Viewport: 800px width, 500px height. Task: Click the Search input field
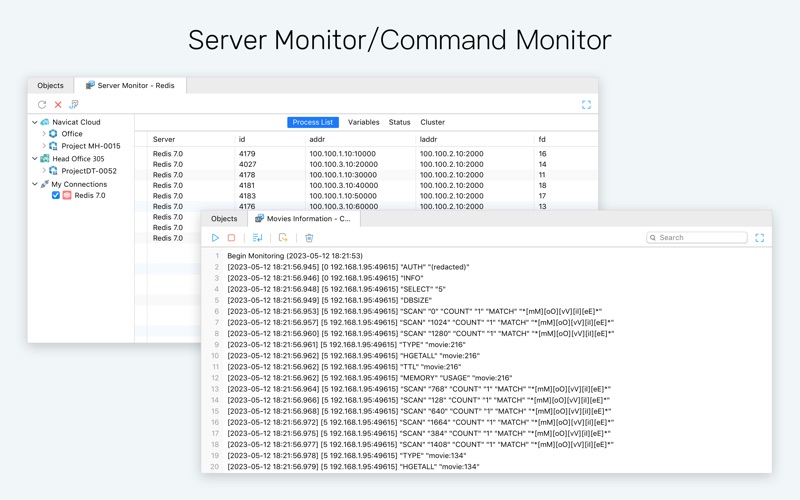click(697, 238)
